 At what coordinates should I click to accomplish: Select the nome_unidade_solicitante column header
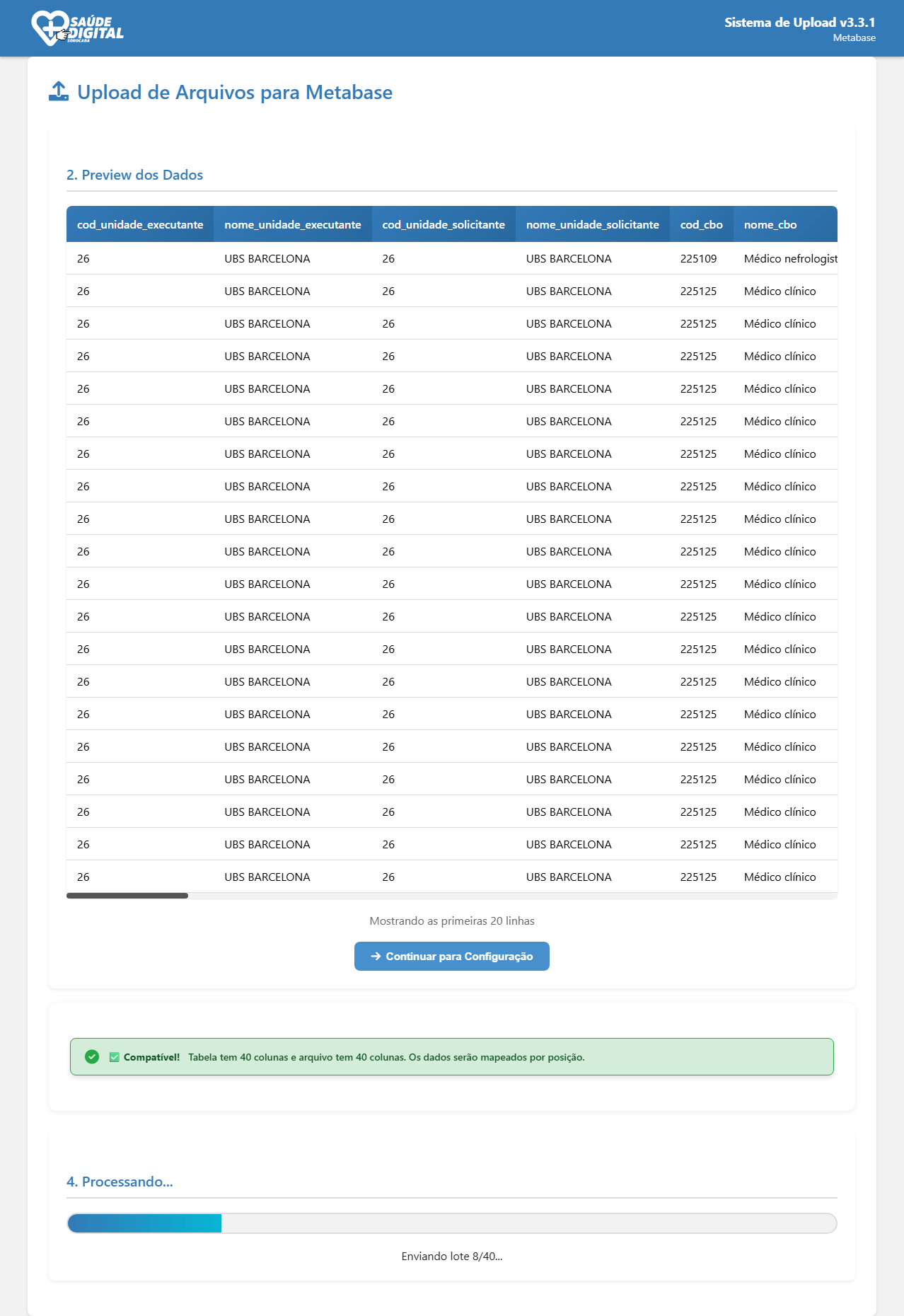click(x=592, y=224)
